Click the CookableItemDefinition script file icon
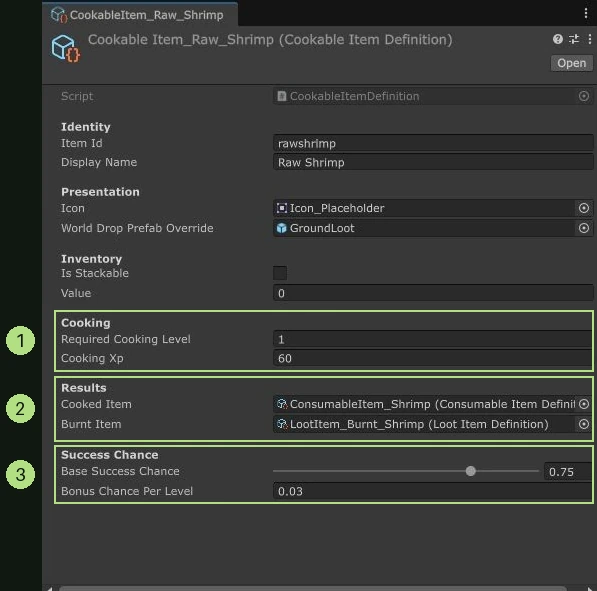 [x=281, y=96]
